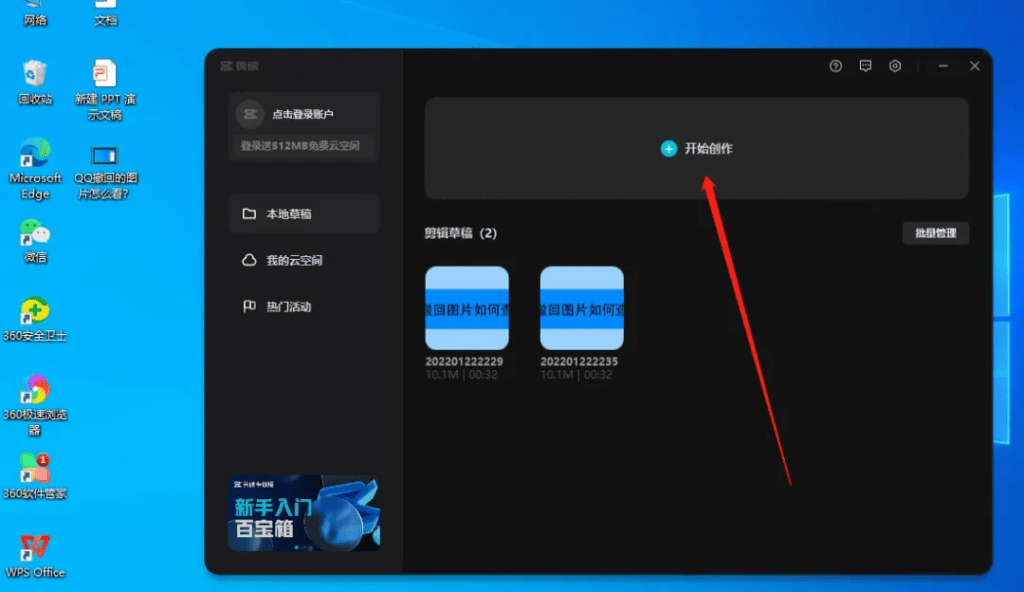
Task: Click the 开始创作 button
Action: click(696, 148)
